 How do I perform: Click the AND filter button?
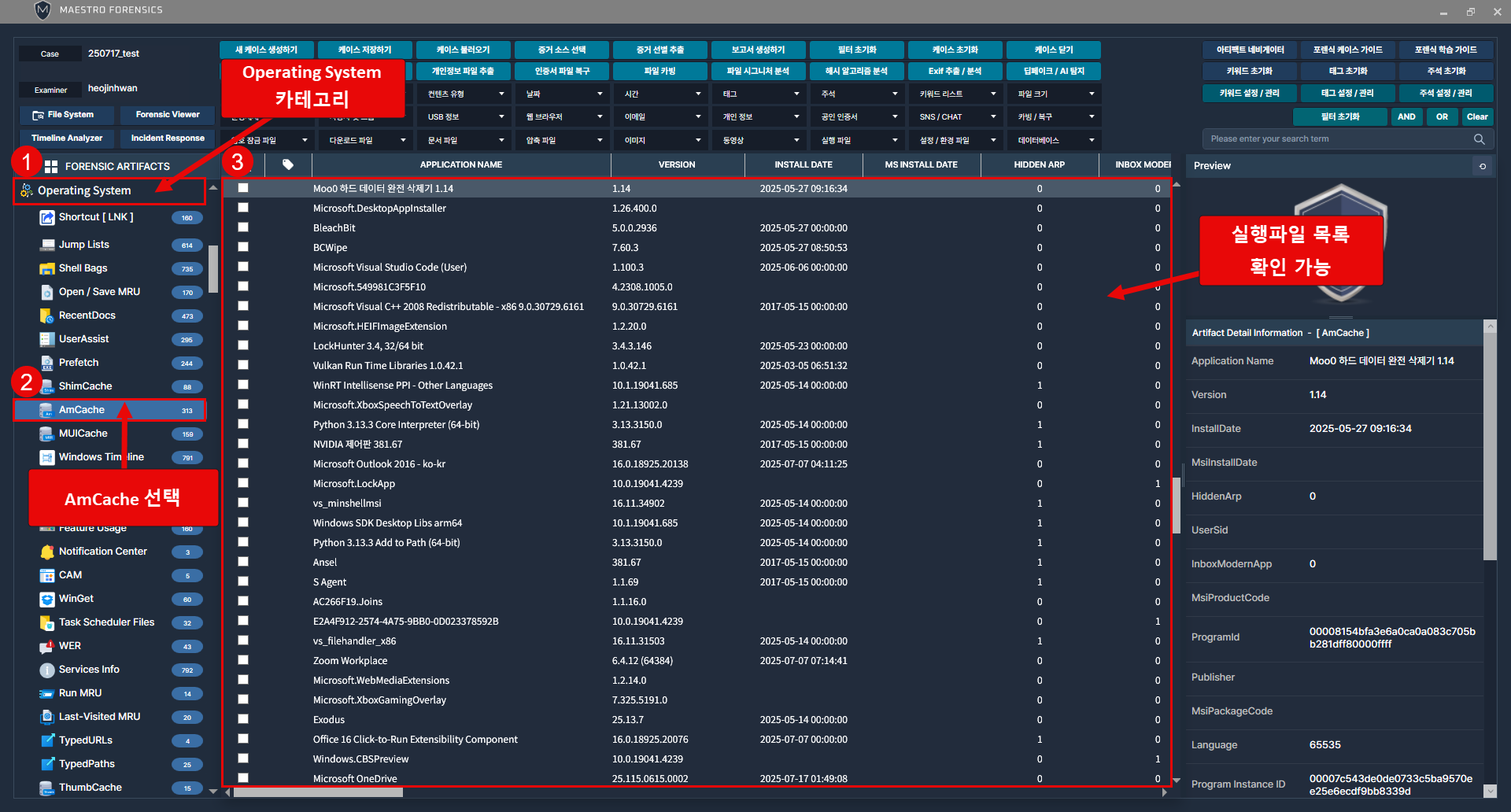pyautogui.click(x=1406, y=116)
